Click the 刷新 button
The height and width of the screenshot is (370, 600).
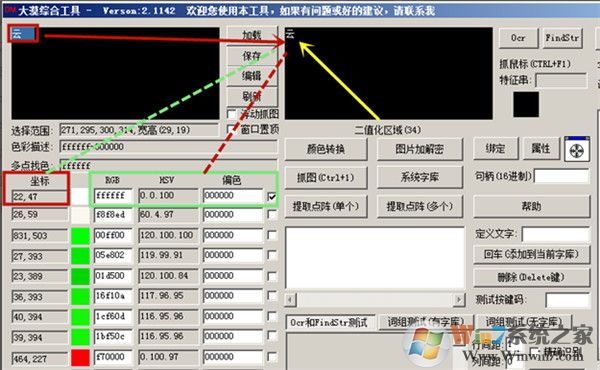click(252, 96)
